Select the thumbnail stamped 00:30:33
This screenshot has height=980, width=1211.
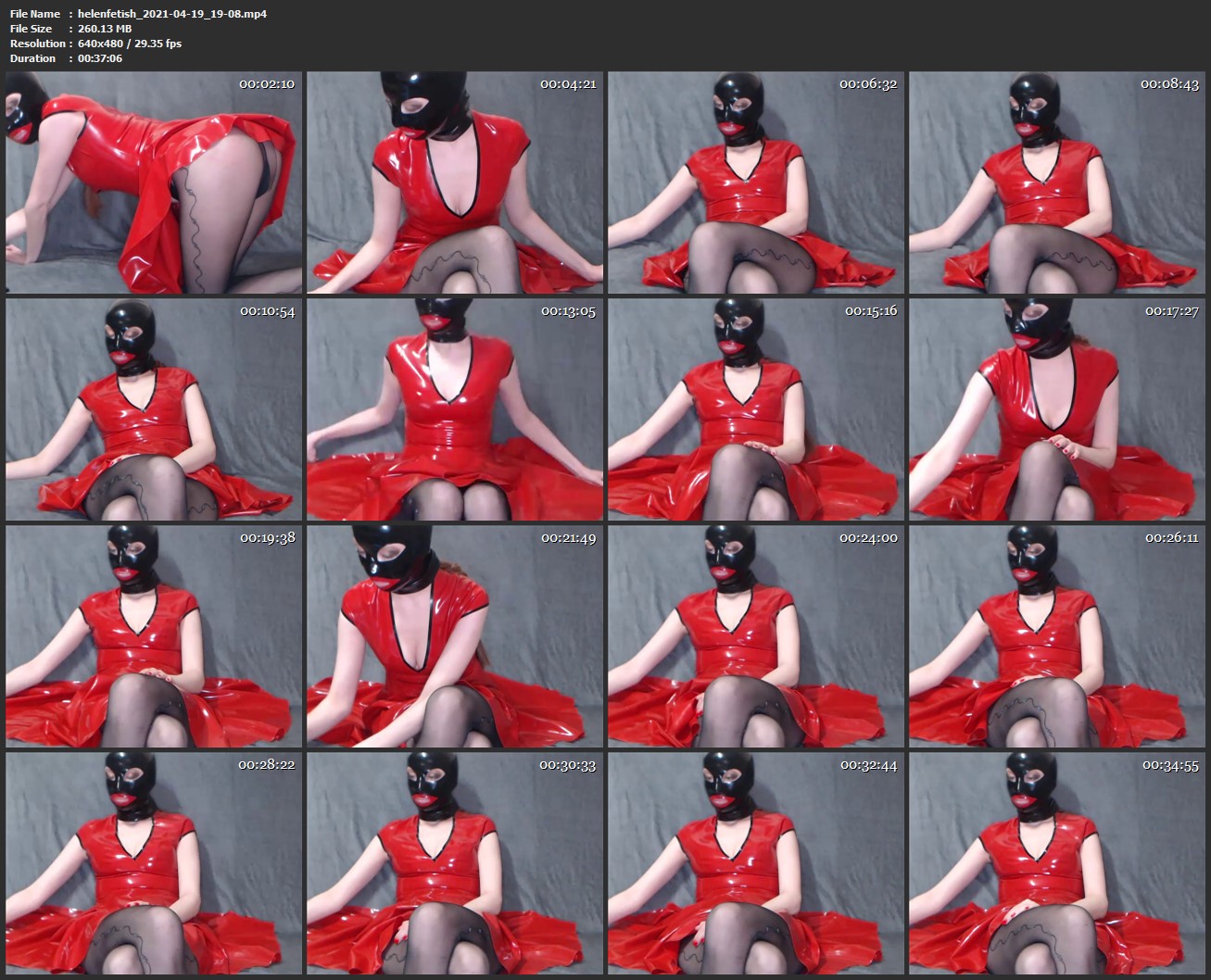[x=455, y=863]
